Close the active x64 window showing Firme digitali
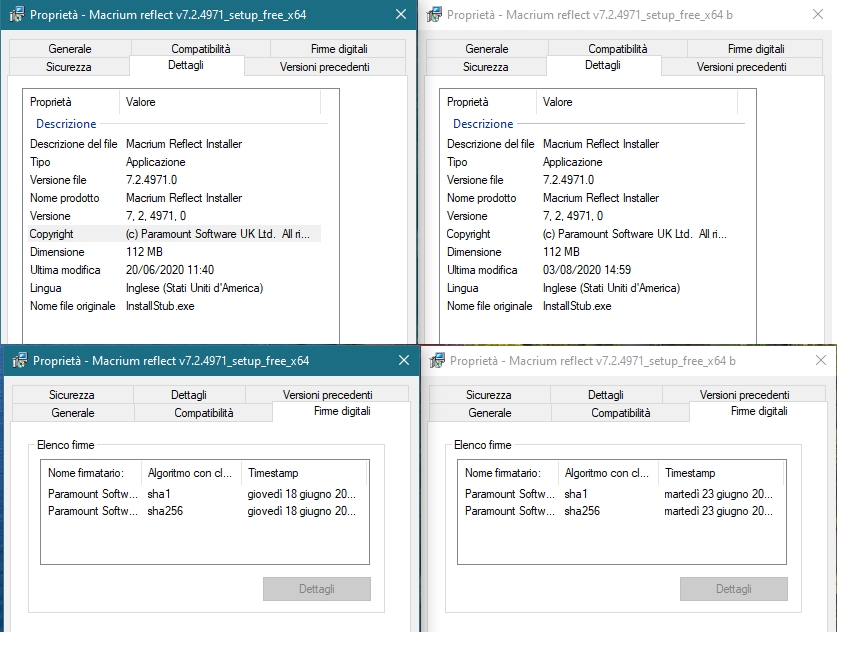The height and width of the screenshot is (651, 864). pos(404,361)
